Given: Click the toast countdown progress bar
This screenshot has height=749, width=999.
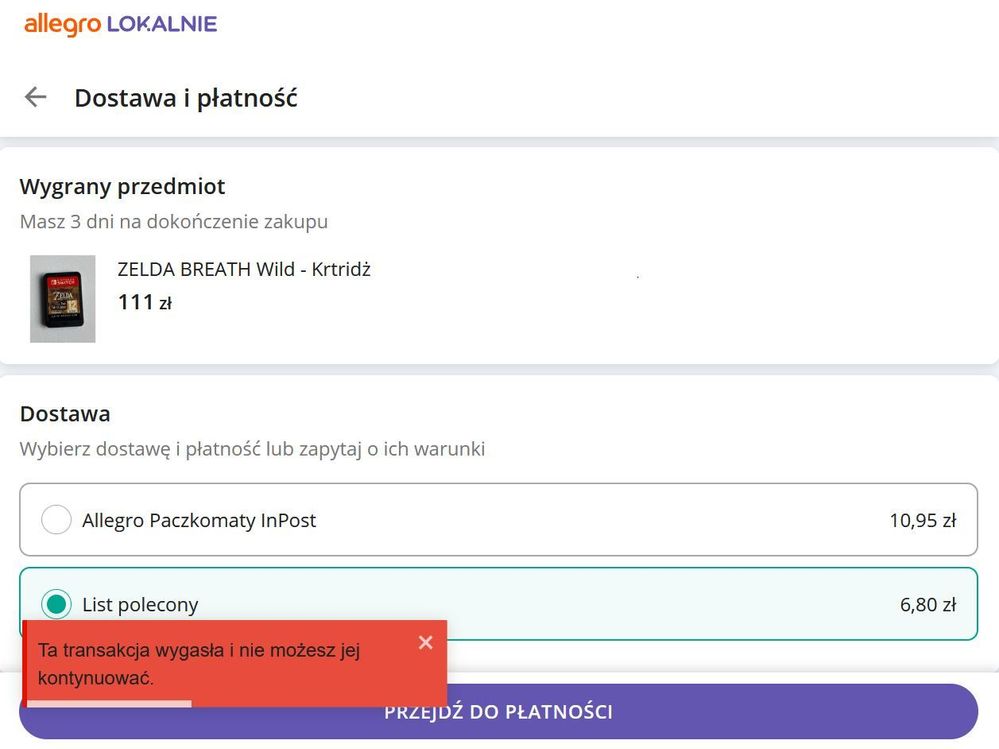Looking at the screenshot, I should 108,703.
